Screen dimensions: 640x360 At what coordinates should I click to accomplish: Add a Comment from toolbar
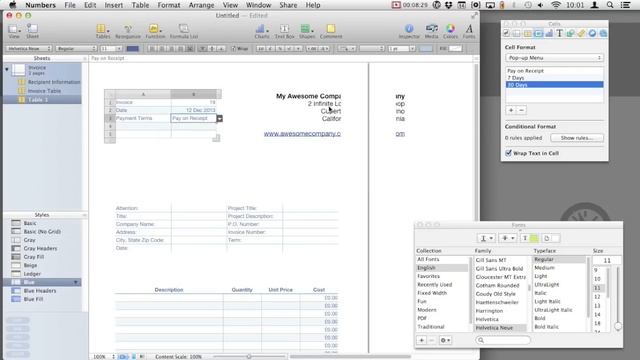[x=331, y=31]
